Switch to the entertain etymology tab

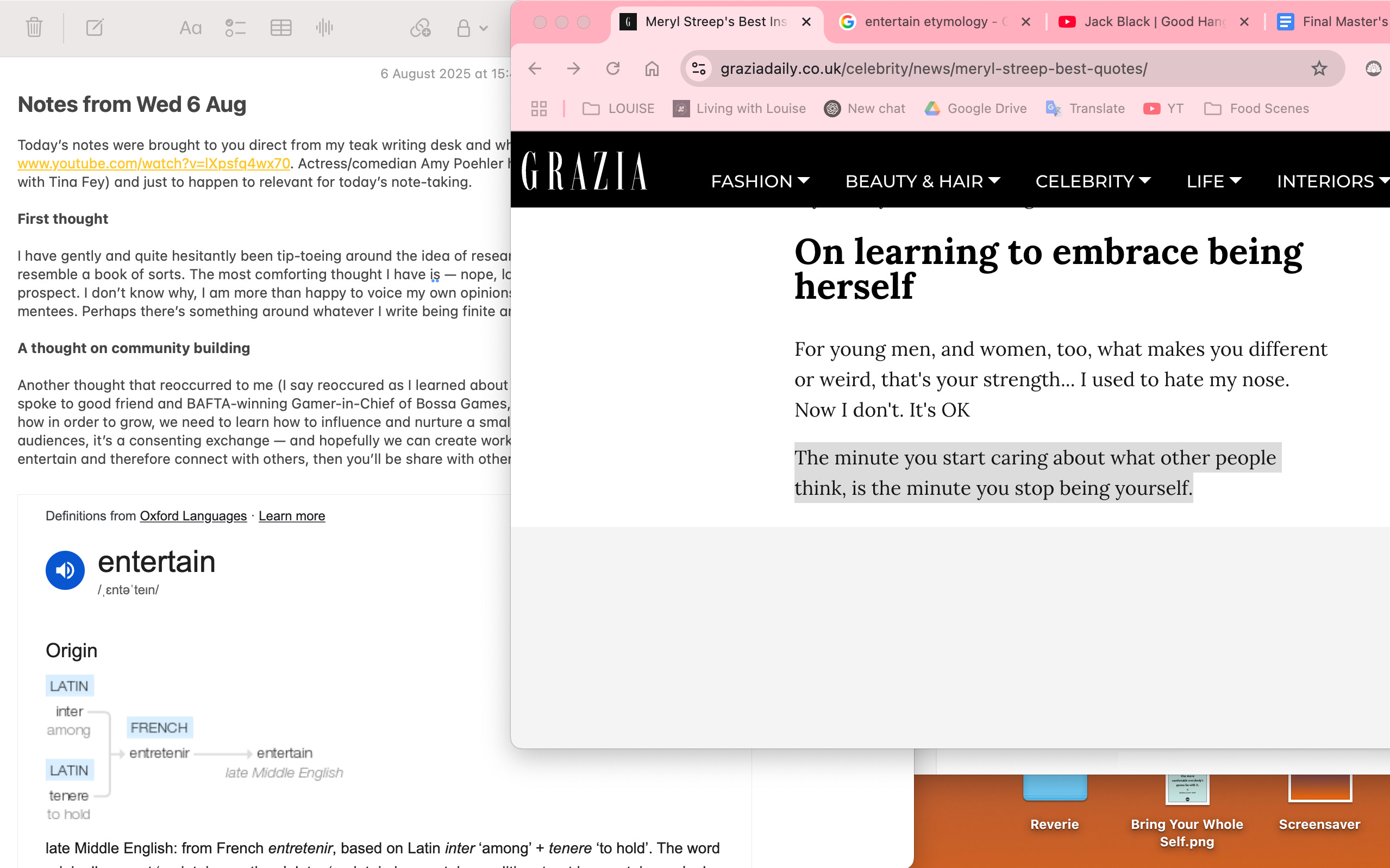pos(925,22)
